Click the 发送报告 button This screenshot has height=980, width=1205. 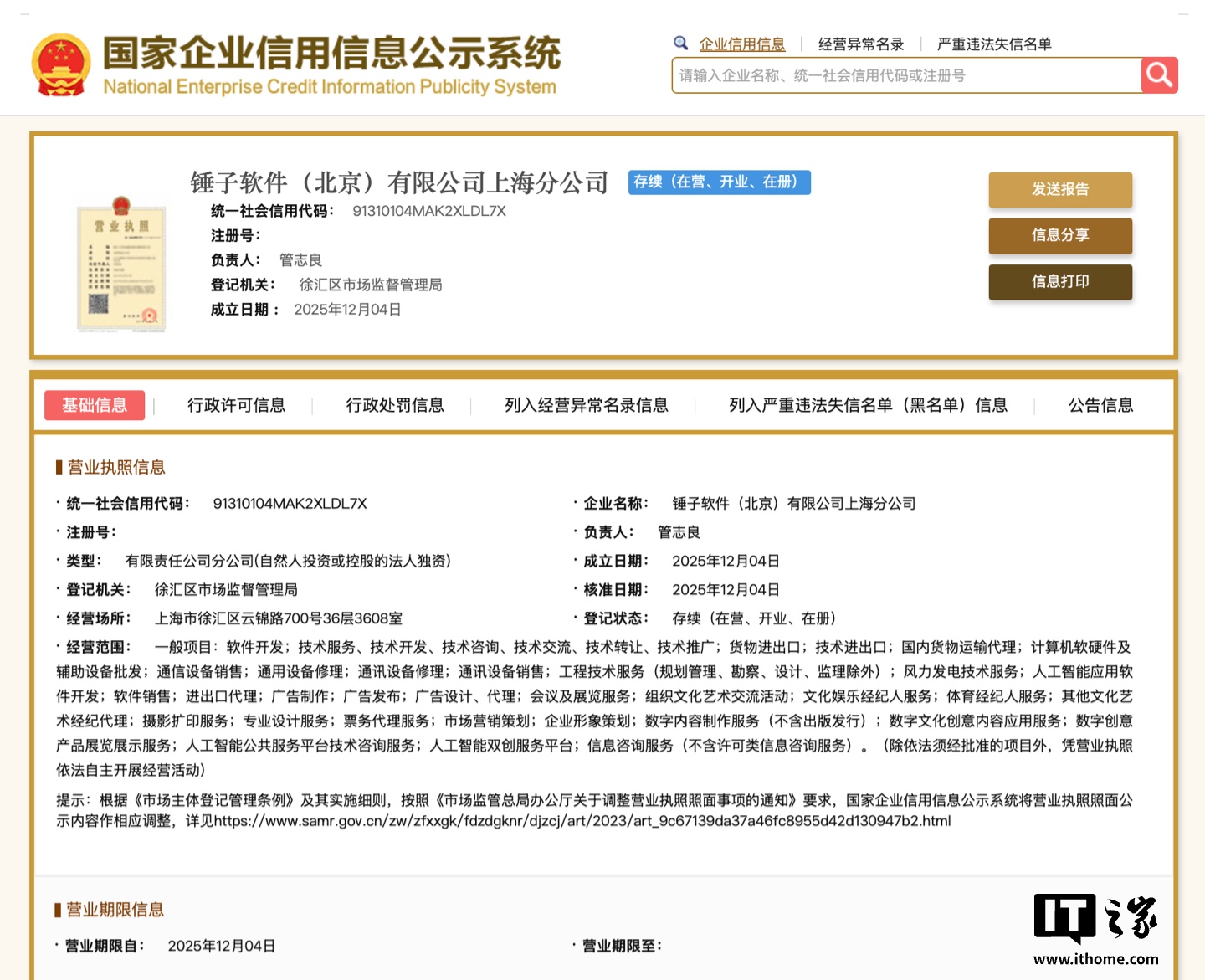click(x=1060, y=190)
